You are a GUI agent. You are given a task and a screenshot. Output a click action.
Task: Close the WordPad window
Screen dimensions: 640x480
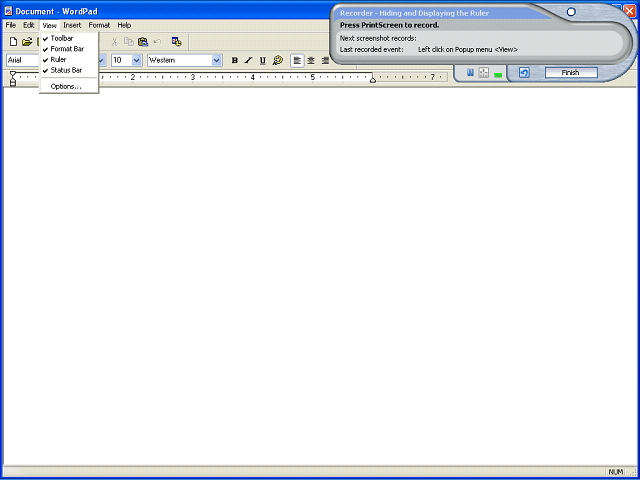coord(630,11)
